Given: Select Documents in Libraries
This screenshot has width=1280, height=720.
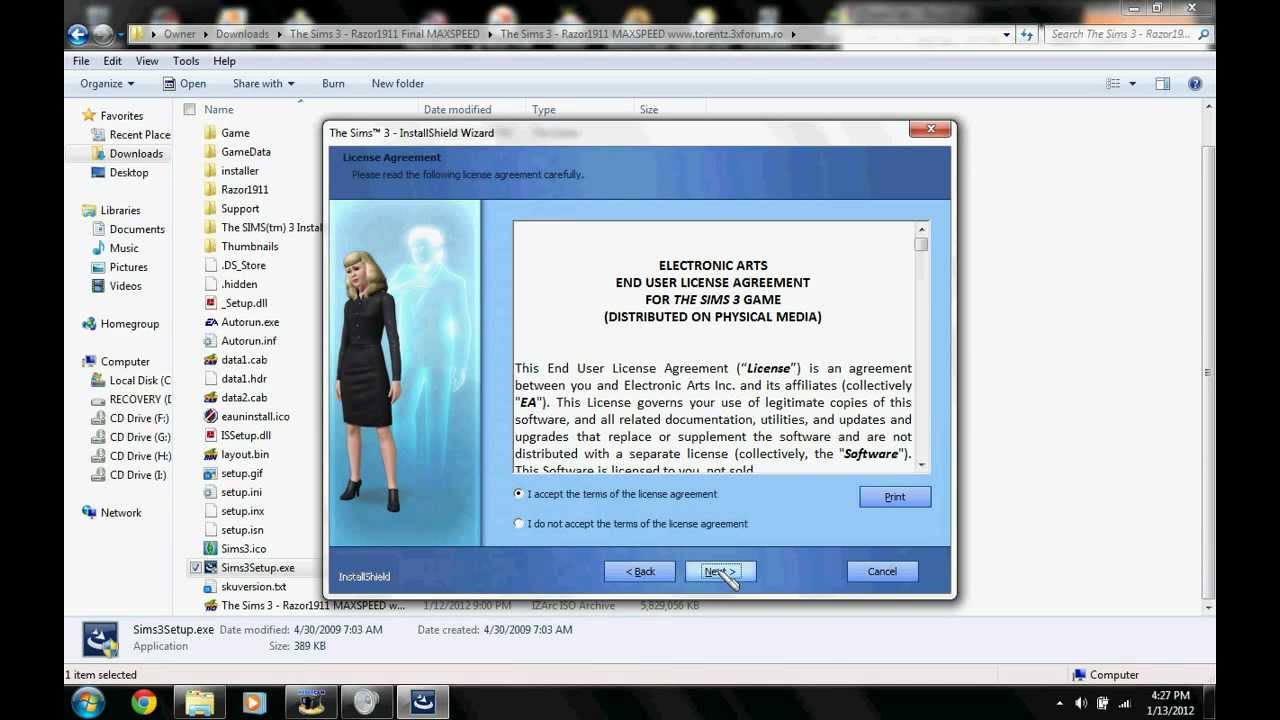Looking at the screenshot, I should (128, 229).
